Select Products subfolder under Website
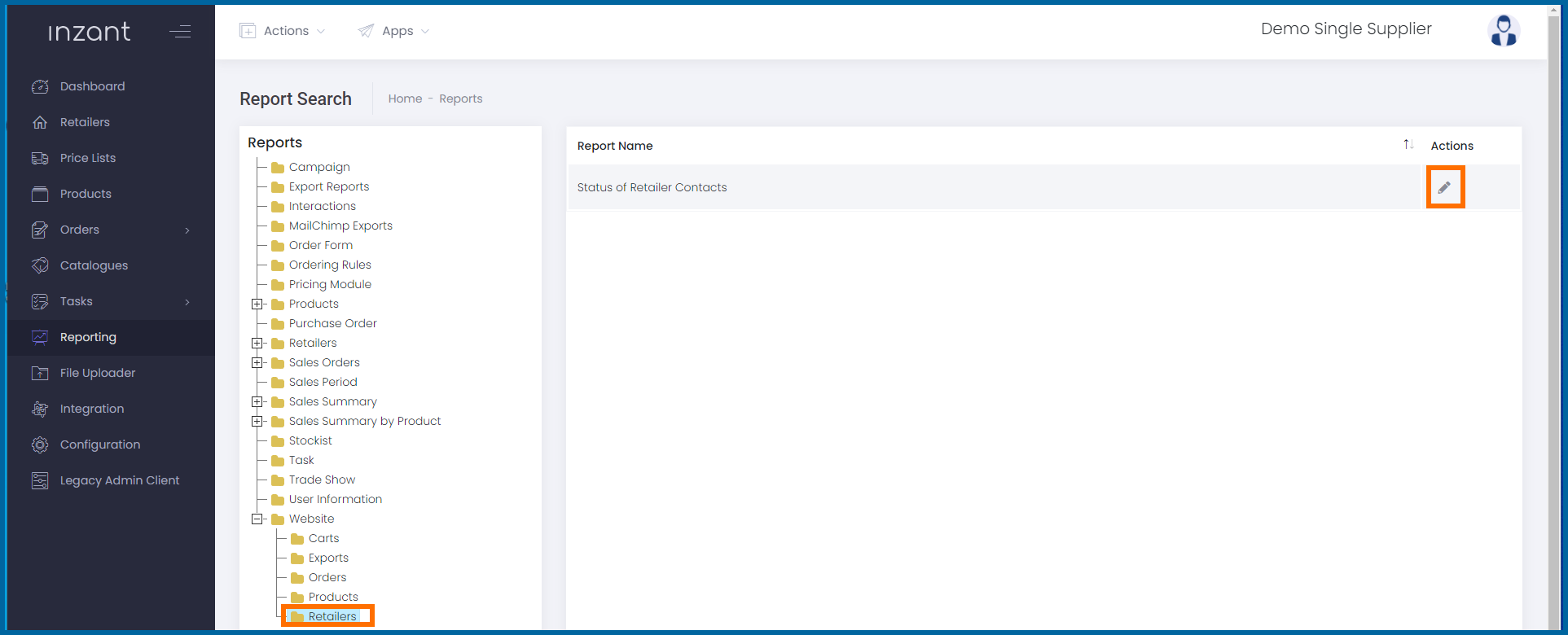 tap(333, 597)
